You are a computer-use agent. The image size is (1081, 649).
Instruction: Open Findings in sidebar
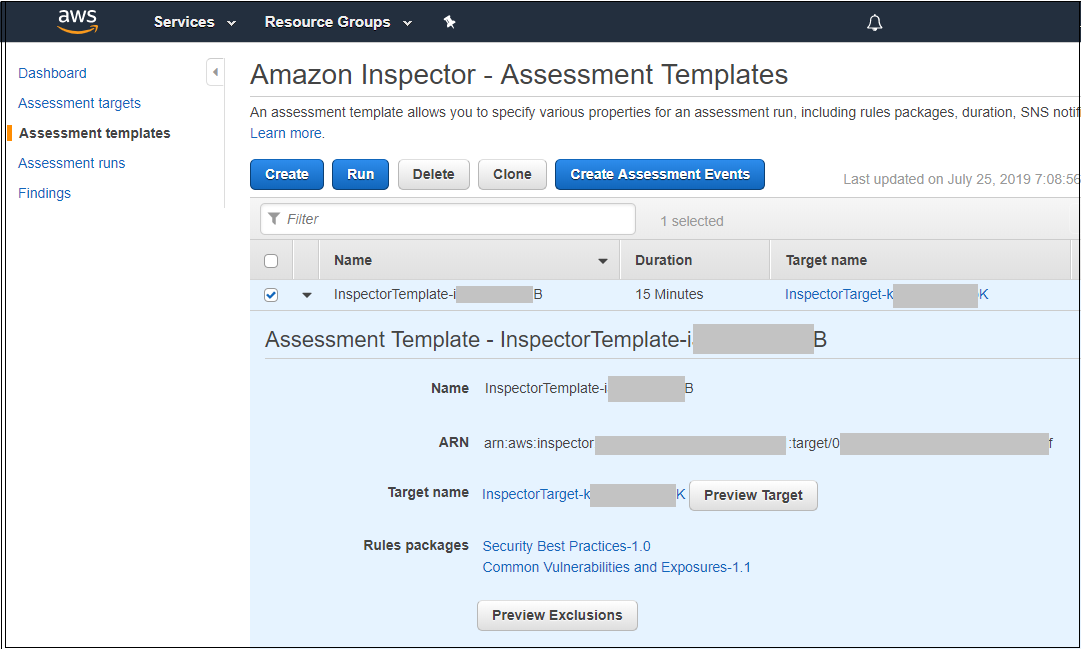pyautogui.click(x=44, y=193)
